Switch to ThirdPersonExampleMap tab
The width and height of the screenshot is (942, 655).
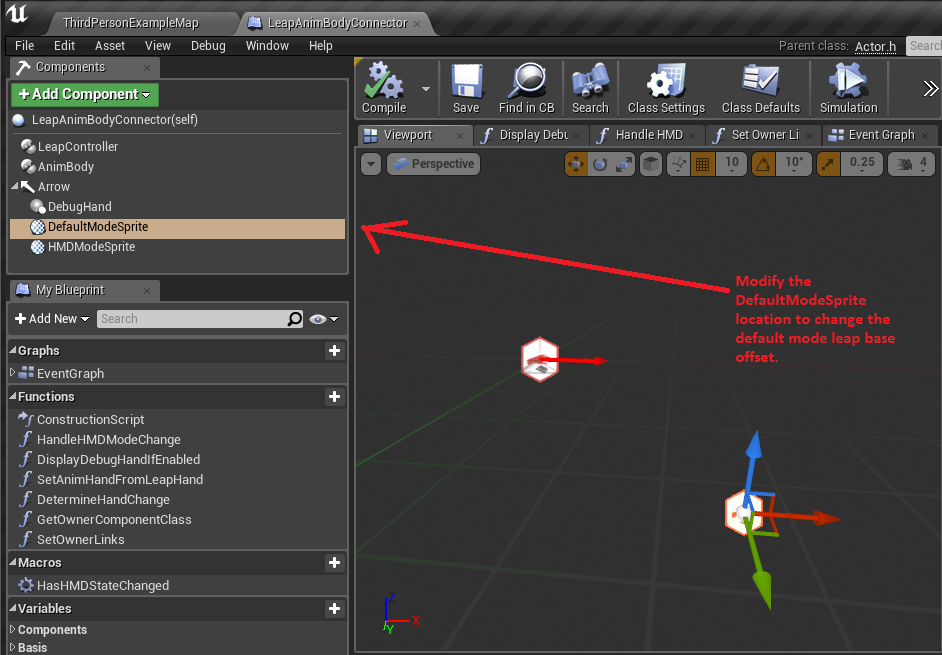[130, 23]
